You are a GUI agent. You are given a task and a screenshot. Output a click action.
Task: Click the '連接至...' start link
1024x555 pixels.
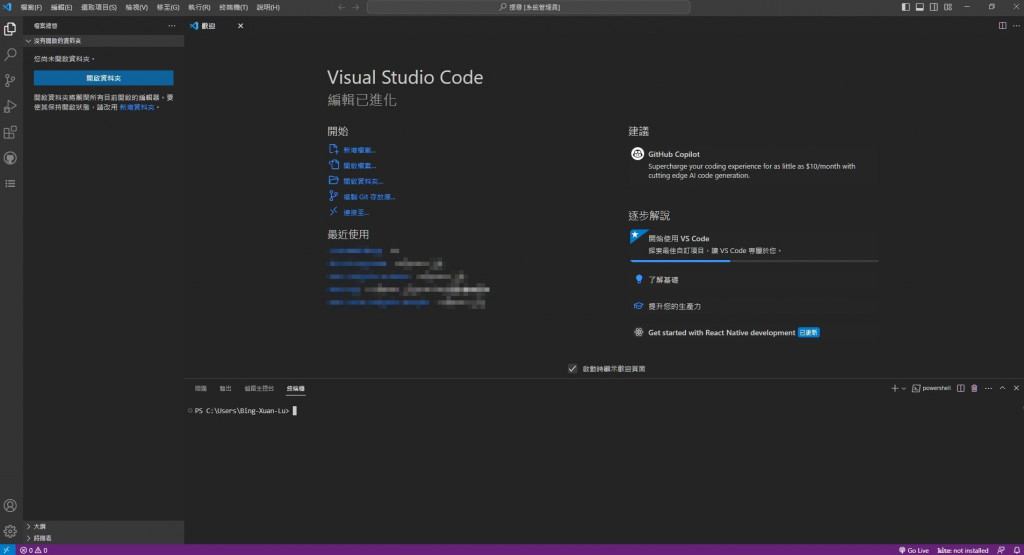pyautogui.click(x=356, y=212)
